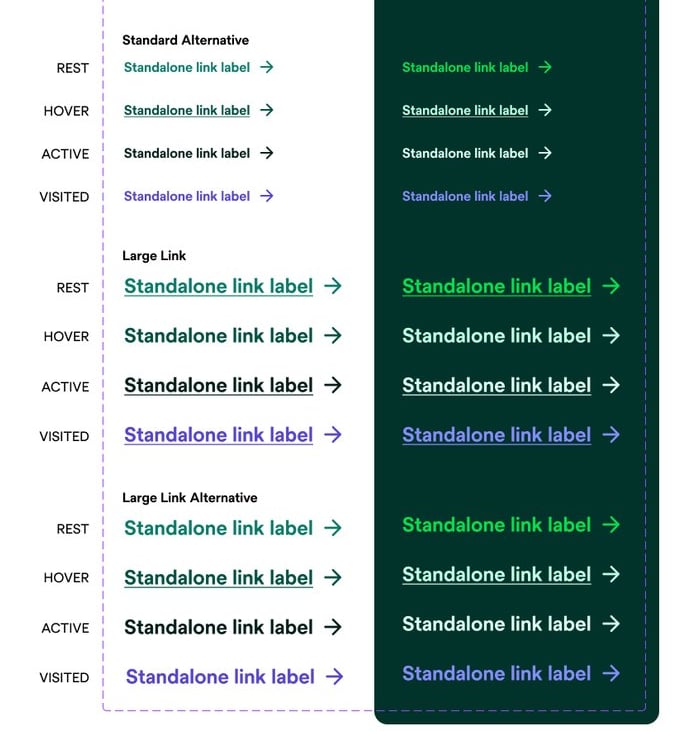The image size is (681, 731).
Task: Click the Standard Alternative section heading
Action: coord(186,40)
